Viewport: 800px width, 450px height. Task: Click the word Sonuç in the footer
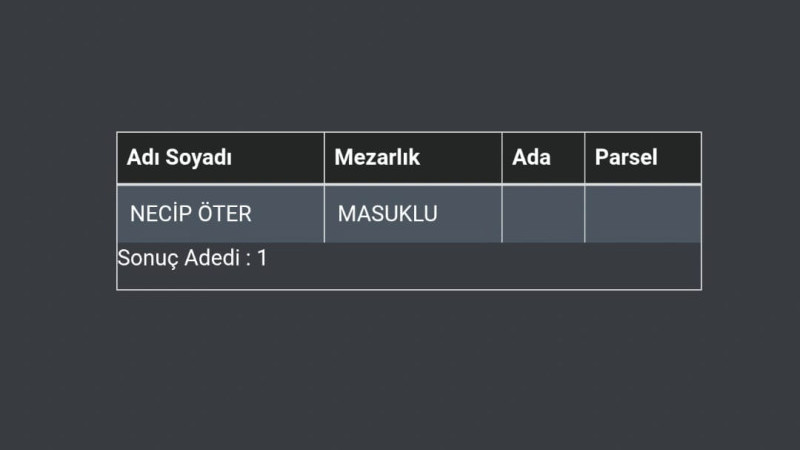click(148, 259)
